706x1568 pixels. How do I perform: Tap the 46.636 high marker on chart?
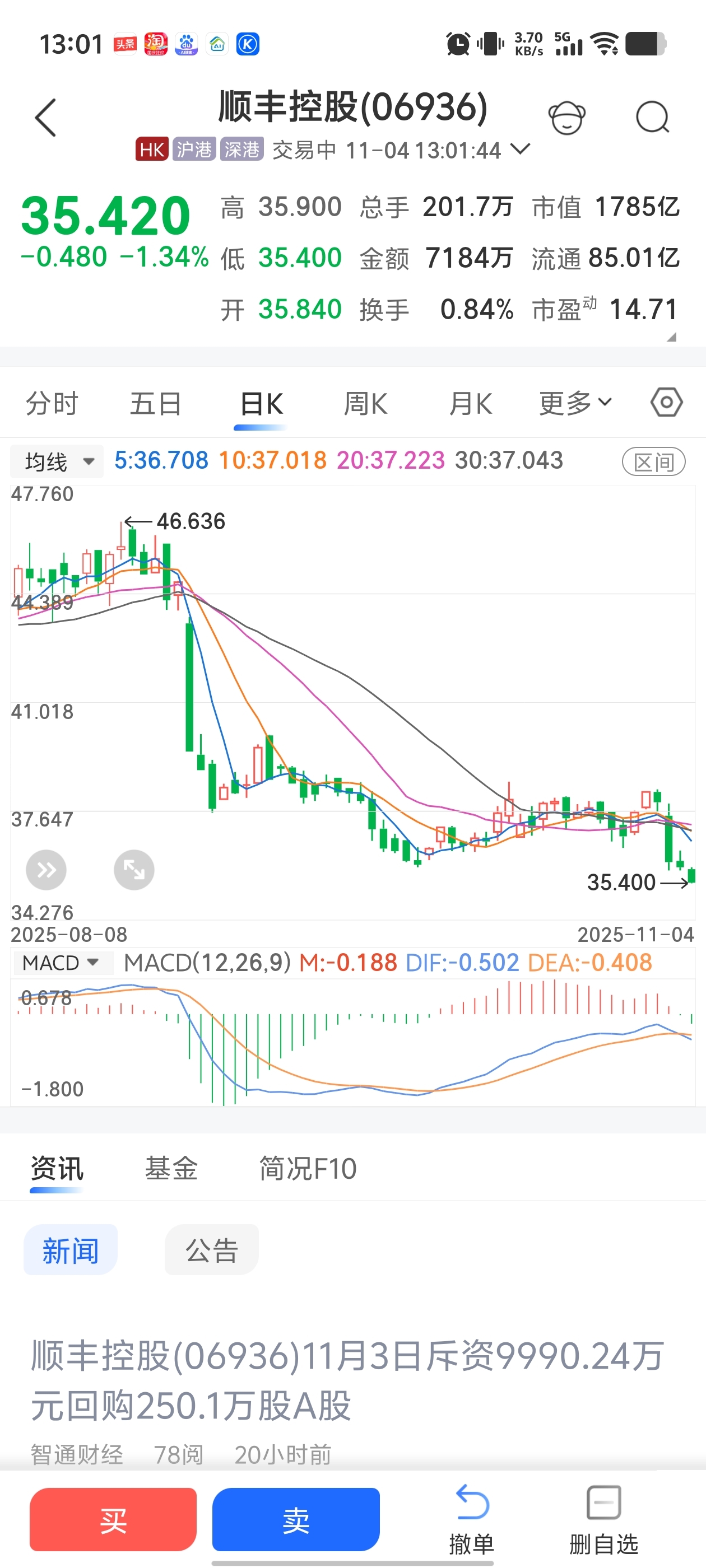pyautogui.click(x=191, y=521)
